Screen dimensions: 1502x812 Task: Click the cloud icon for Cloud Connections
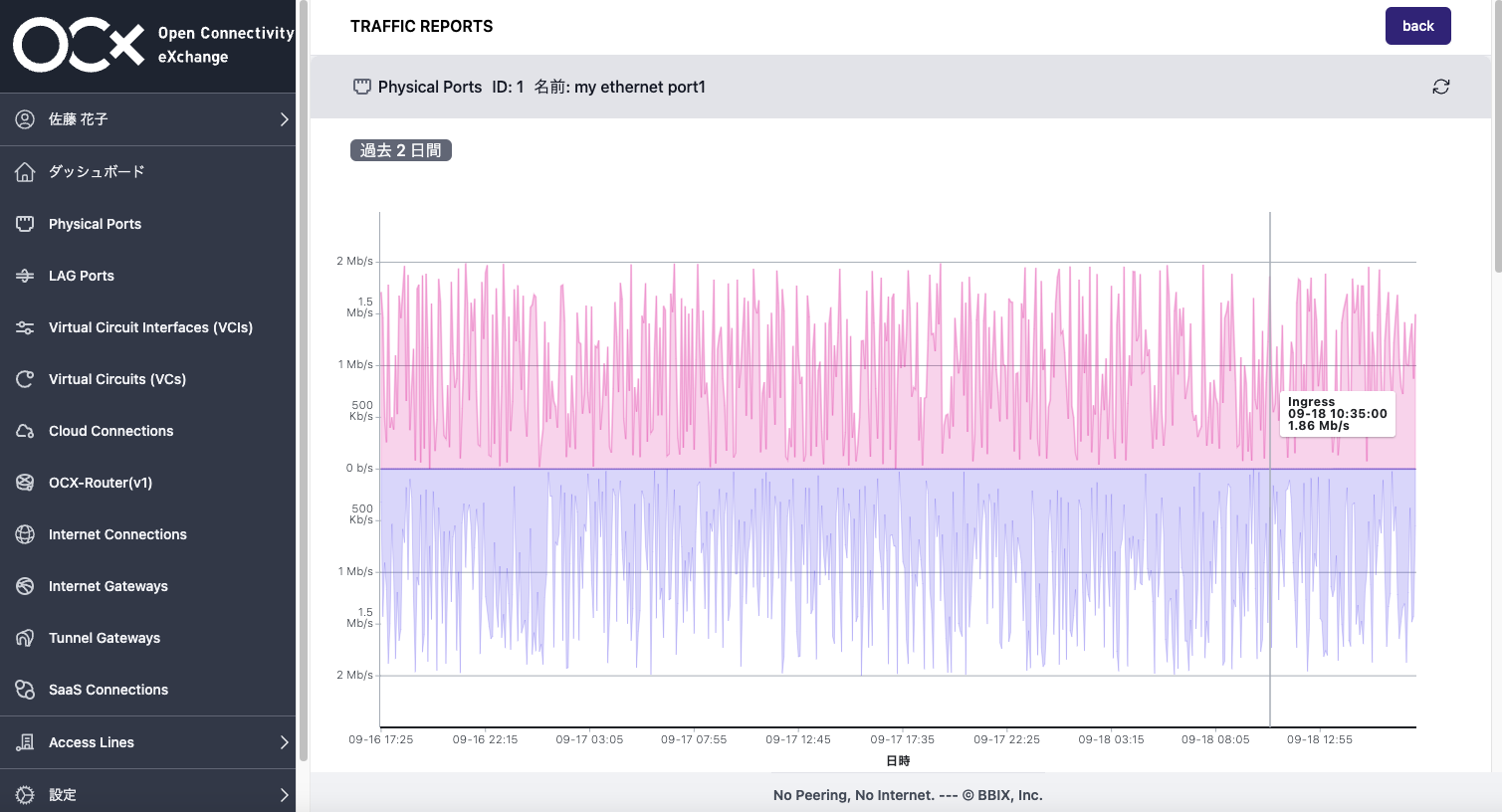click(x=25, y=431)
